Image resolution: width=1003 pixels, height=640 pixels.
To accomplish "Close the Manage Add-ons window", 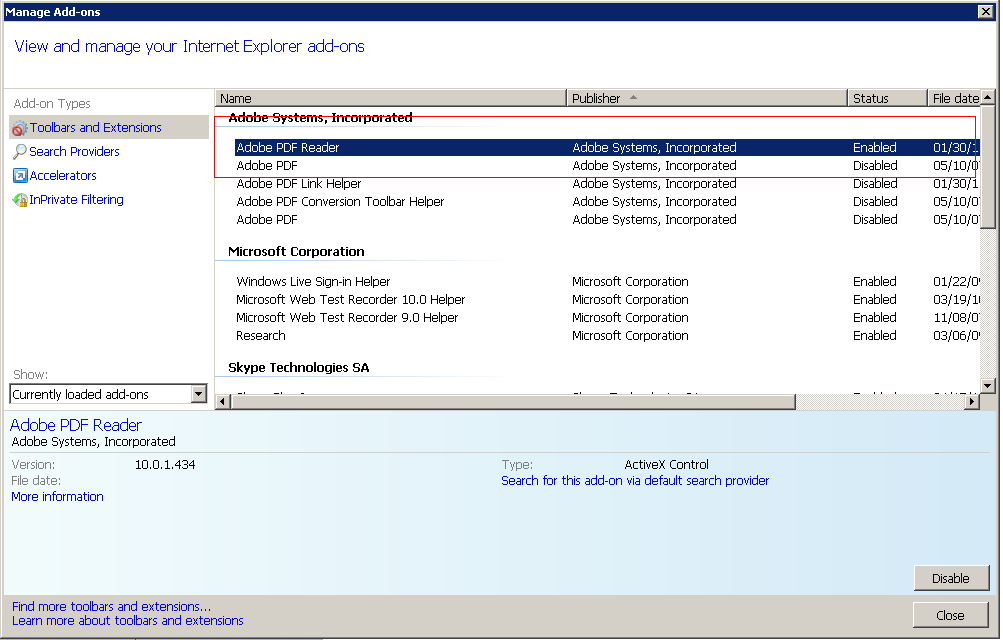I will point(986,12).
